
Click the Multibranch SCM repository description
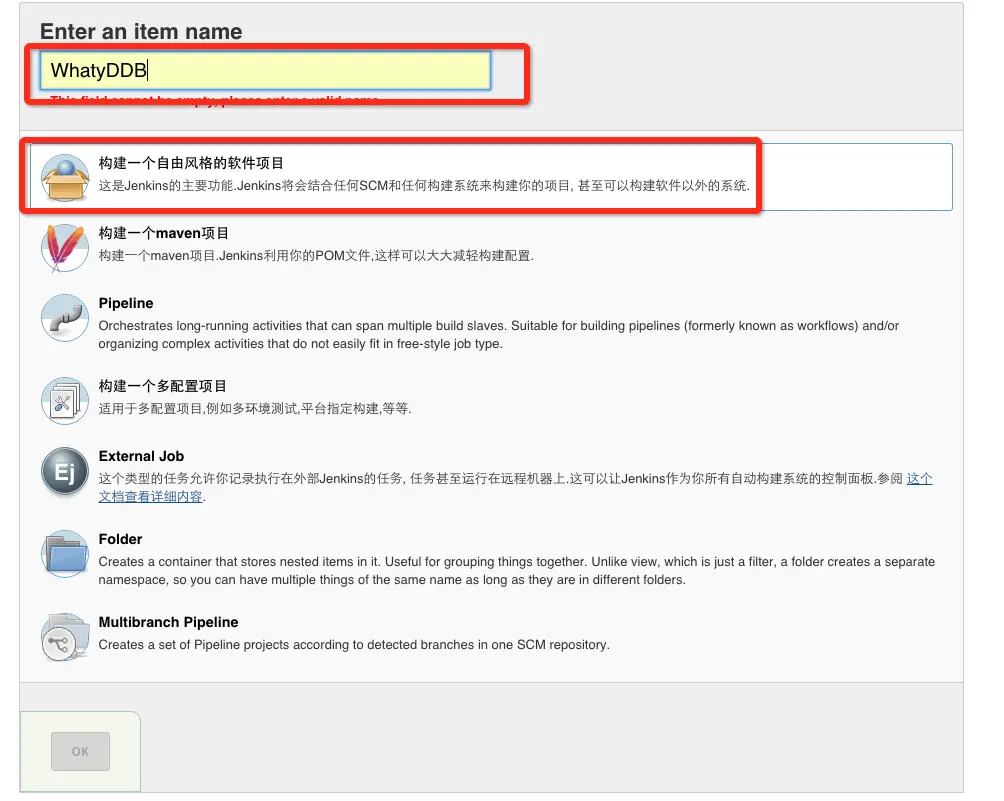pyautogui.click(x=354, y=645)
